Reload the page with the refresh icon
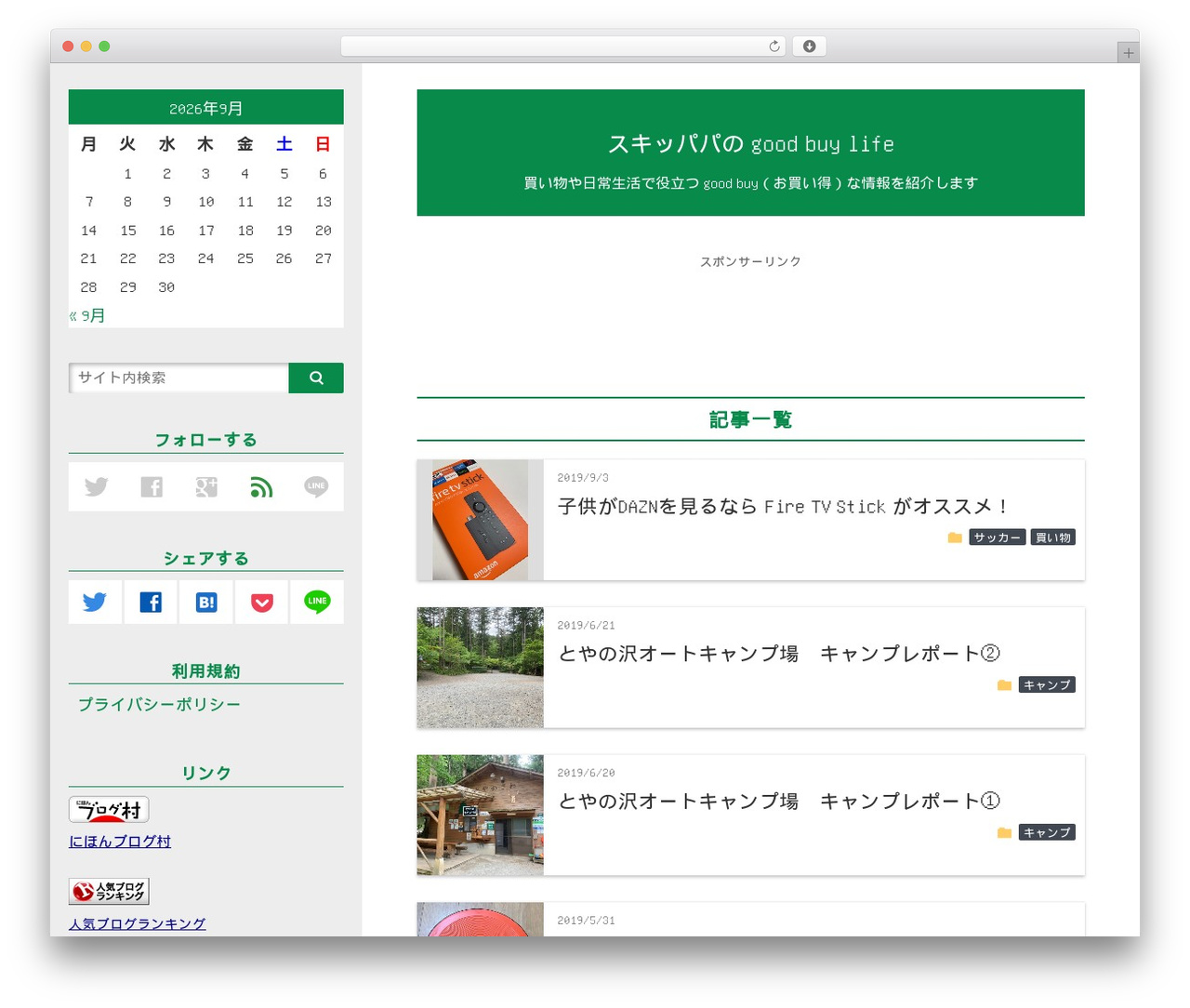 (x=774, y=46)
